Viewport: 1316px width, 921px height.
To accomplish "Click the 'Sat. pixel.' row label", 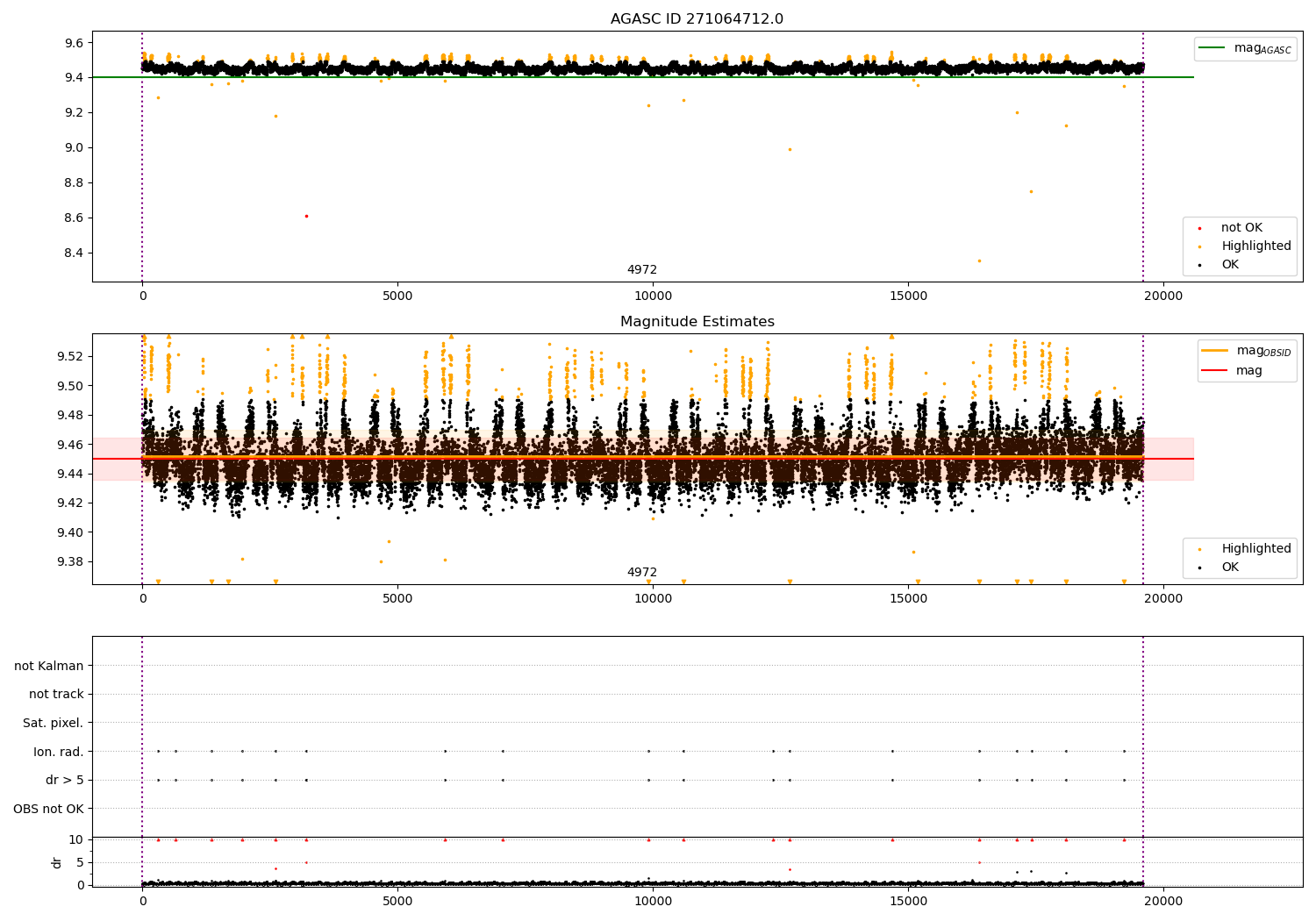I will click(x=54, y=723).
